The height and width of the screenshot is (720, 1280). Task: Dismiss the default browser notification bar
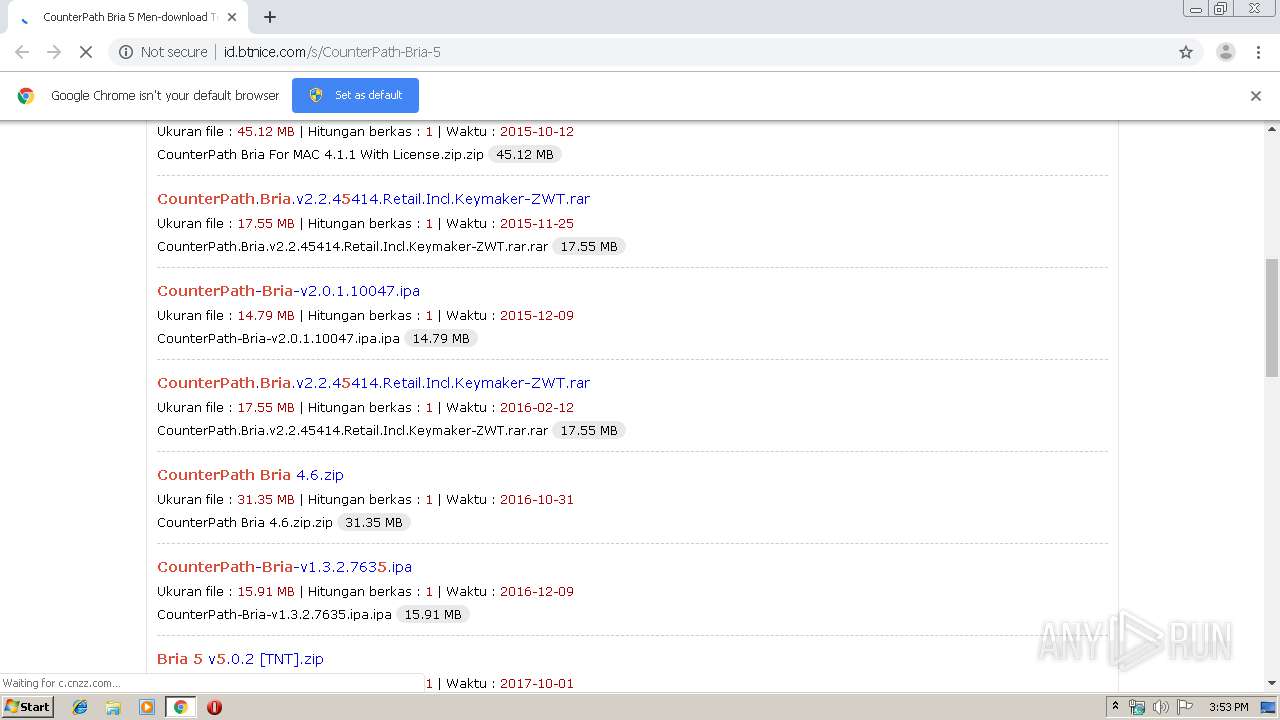tap(1256, 96)
